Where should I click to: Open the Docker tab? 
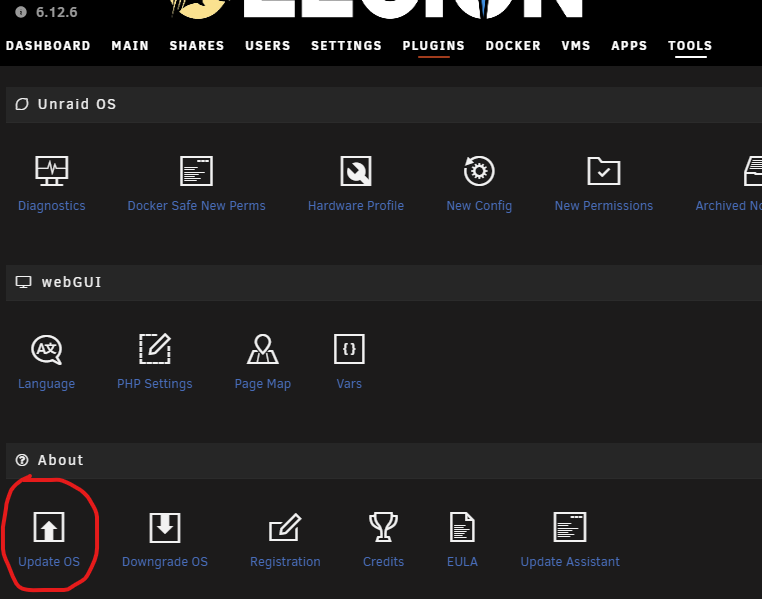coord(513,46)
